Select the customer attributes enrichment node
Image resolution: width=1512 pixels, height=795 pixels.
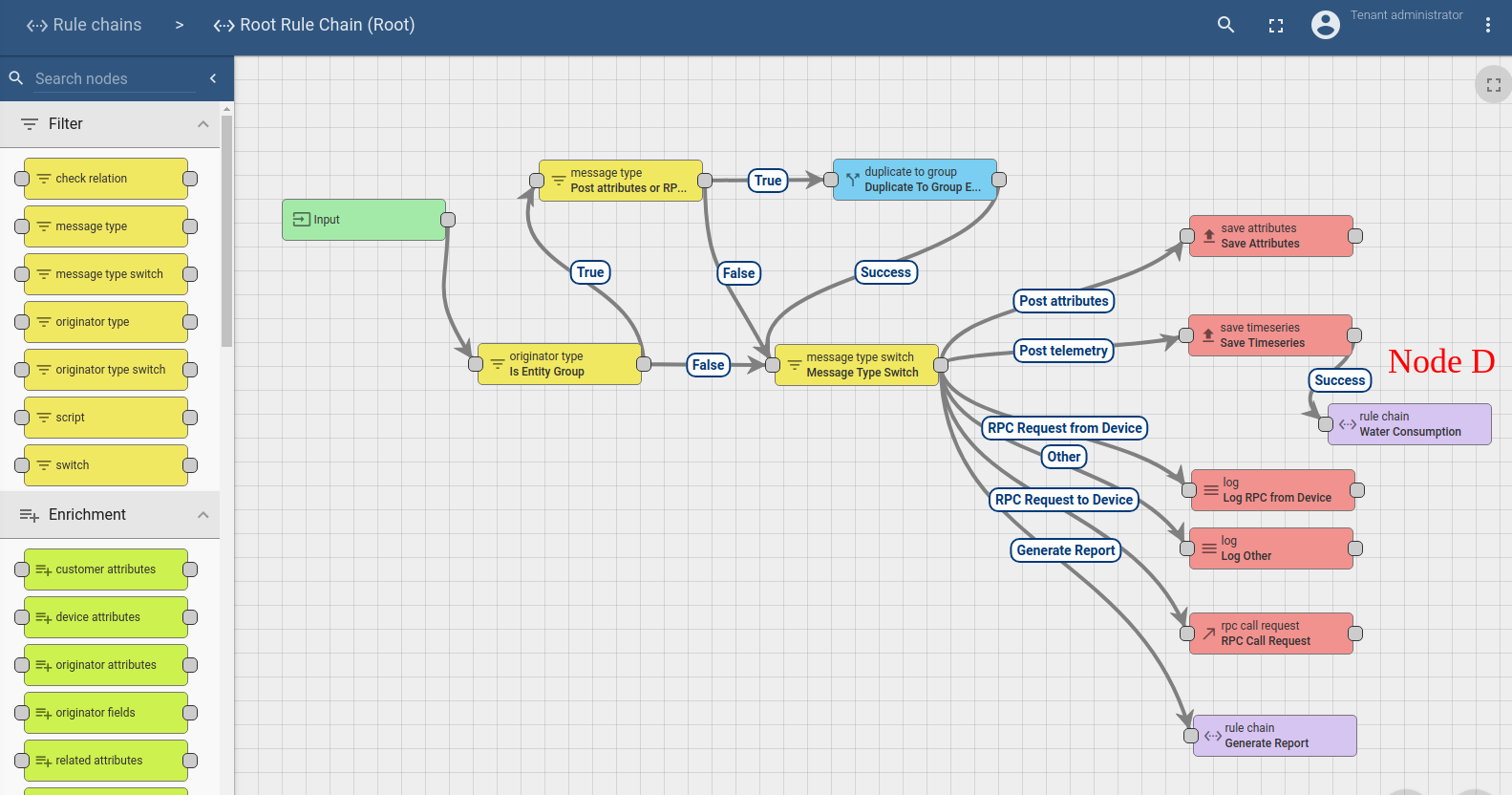(106, 569)
